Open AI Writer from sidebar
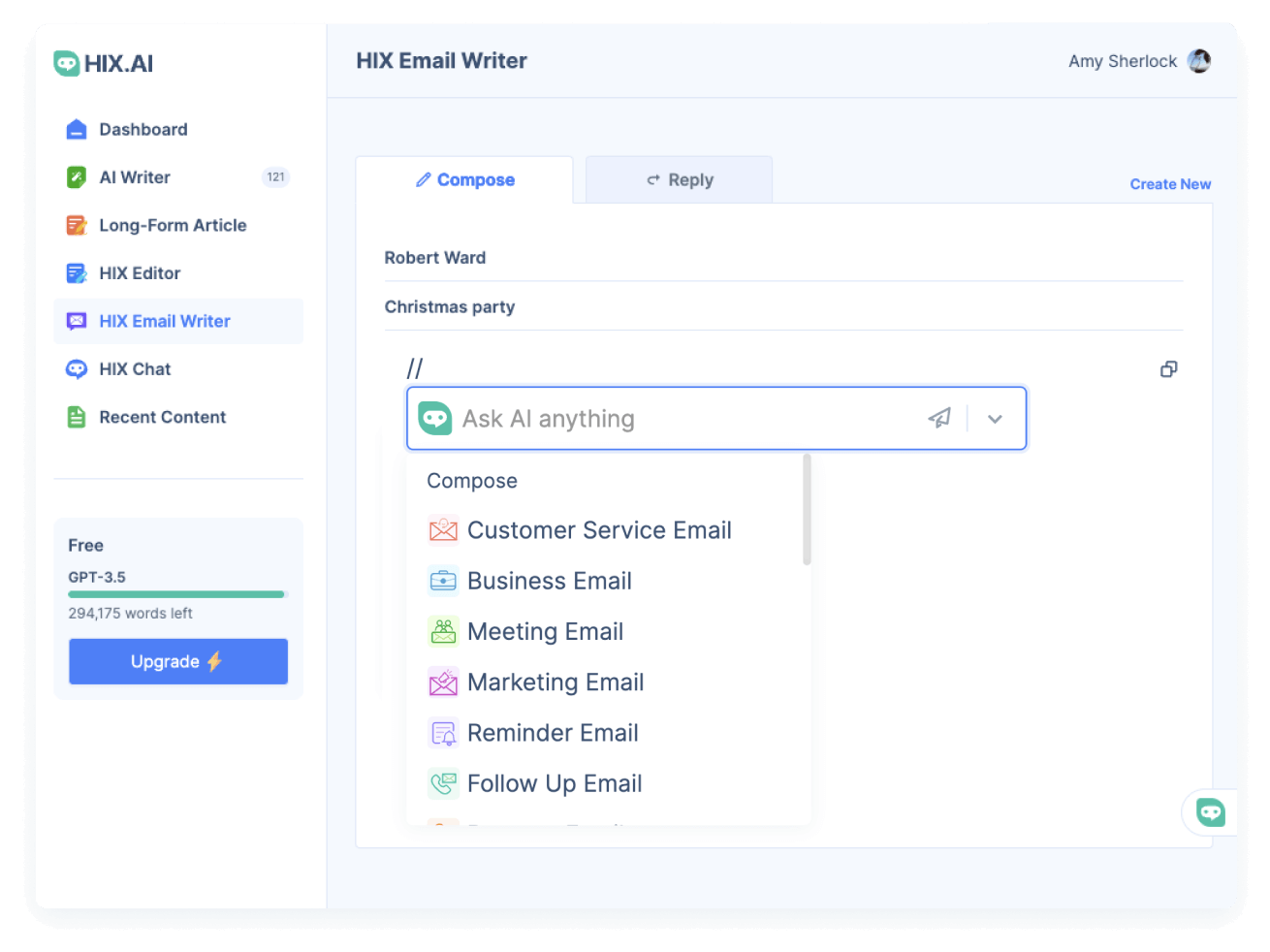The width and height of the screenshot is (1270, 952). coord(178,177)
